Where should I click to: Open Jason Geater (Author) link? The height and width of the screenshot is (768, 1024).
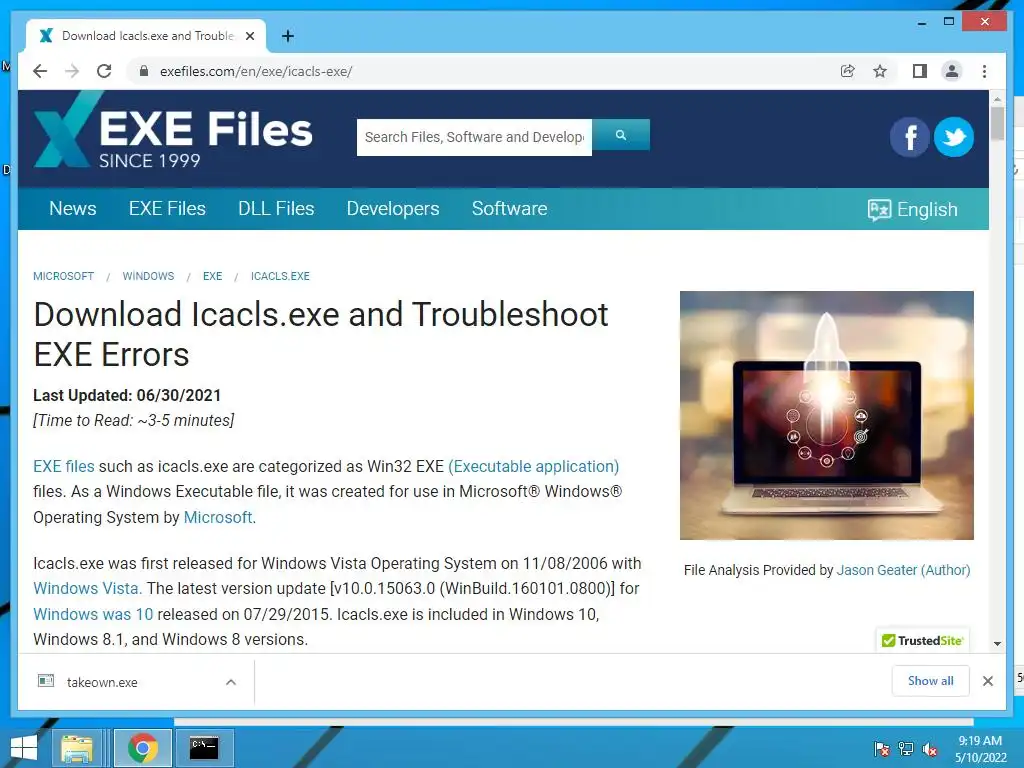click(x=904, y=570)
